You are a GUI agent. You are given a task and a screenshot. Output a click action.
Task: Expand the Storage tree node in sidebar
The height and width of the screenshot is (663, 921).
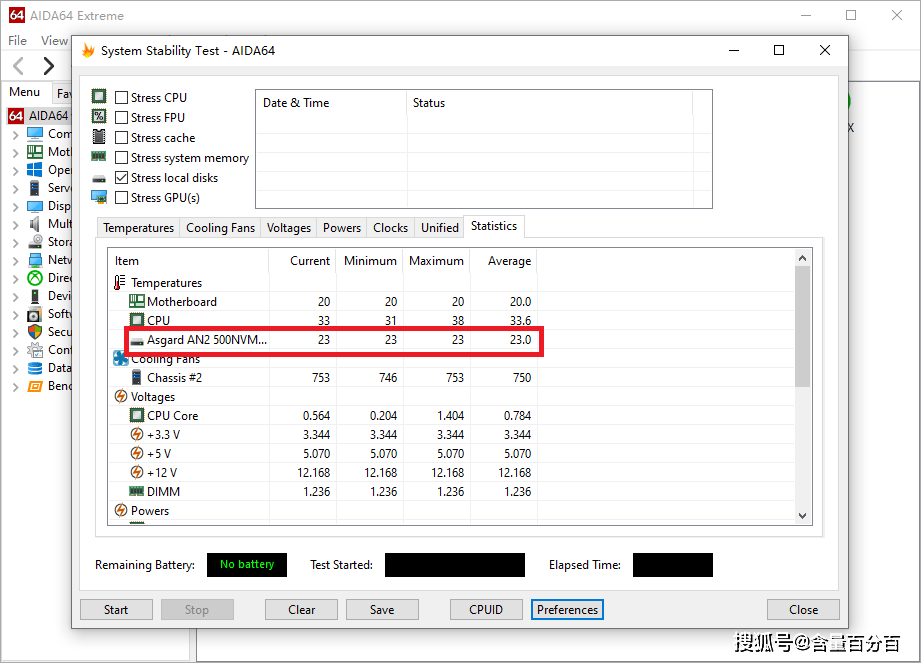click(x=15, y=243)
